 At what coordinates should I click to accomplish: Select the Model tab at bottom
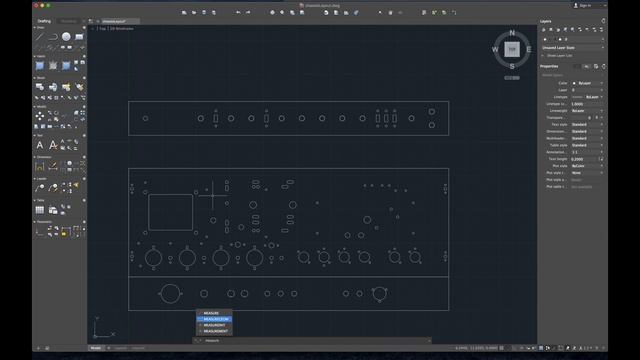click(x=96, y=348)
